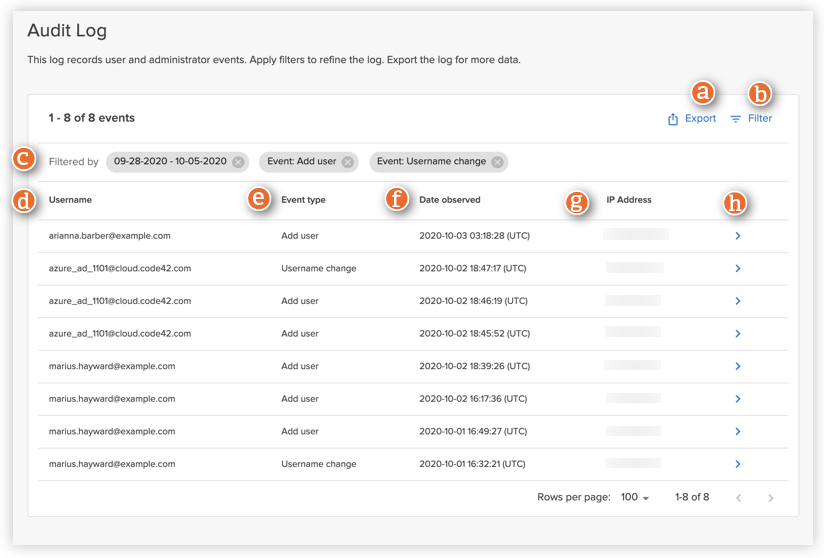This screenshot has width=824, height=558.
Task: Remove the date range filter chip
Action: click(238, 162)
